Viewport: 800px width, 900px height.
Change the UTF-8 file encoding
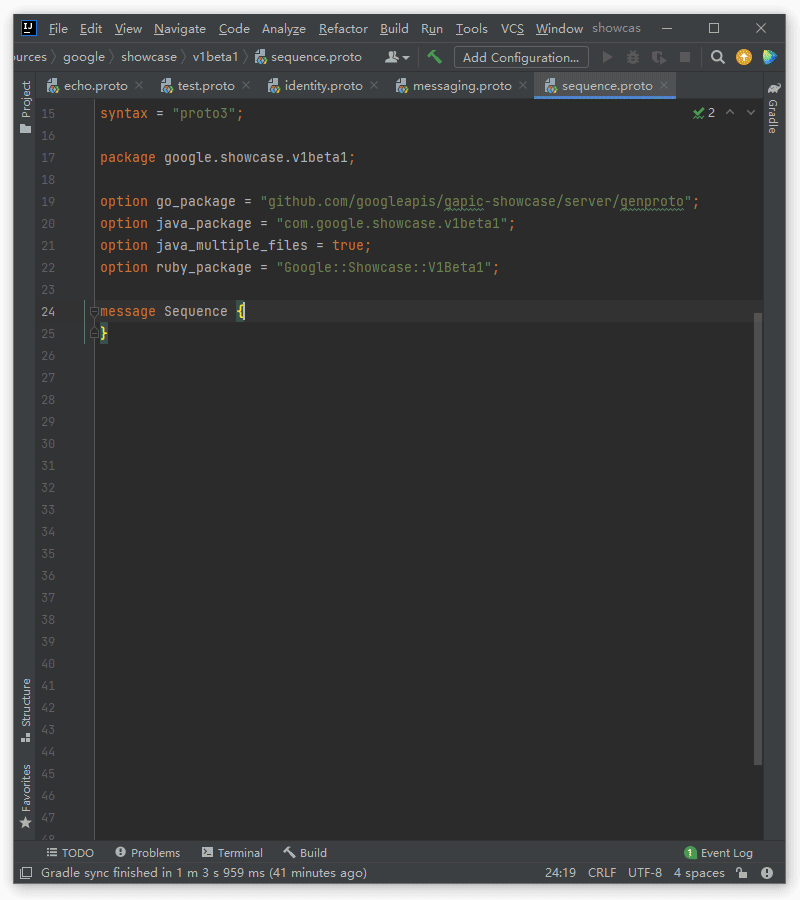(644, 873)
